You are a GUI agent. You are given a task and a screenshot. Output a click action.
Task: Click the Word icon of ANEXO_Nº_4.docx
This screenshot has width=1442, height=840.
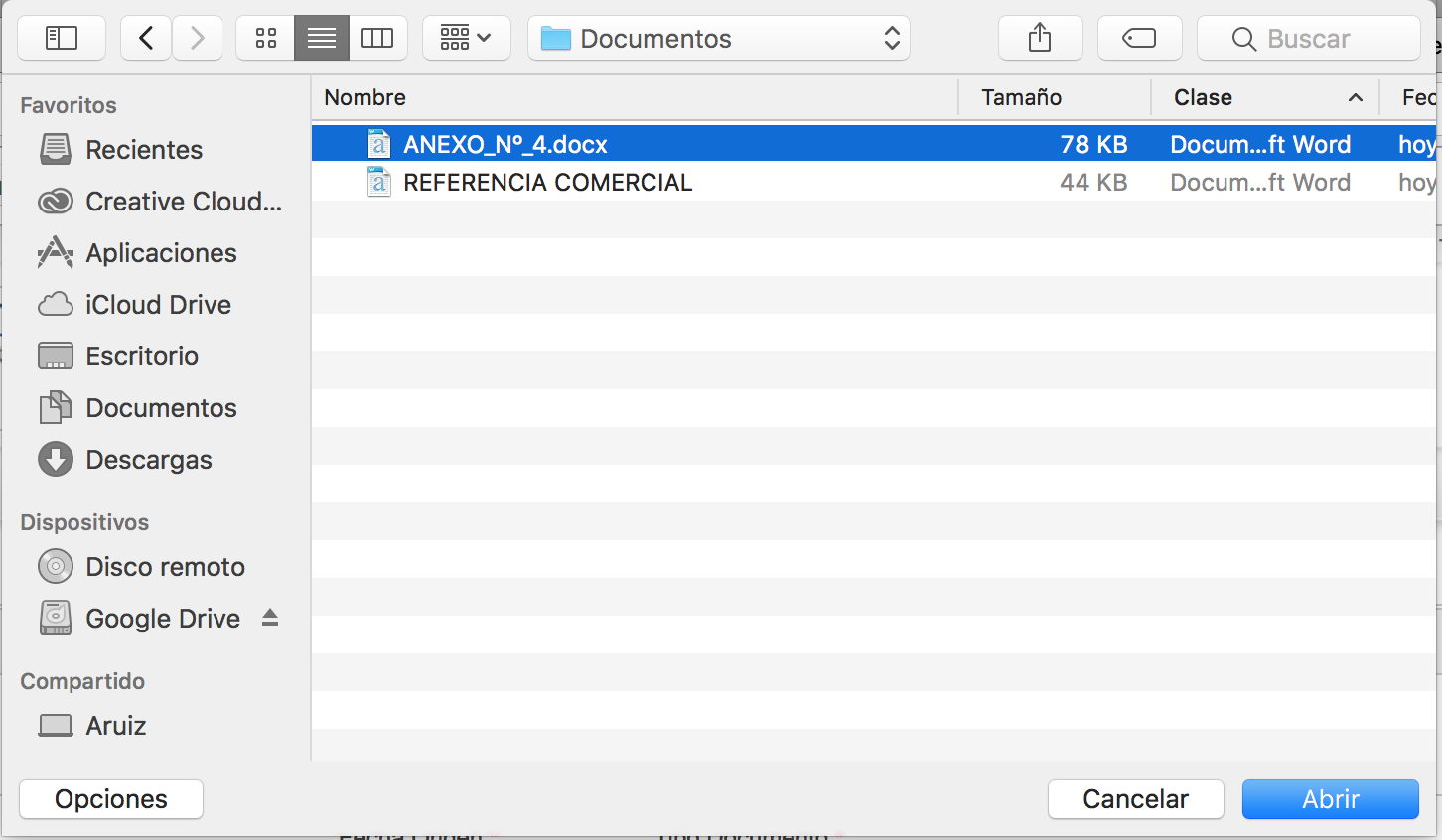[378, 144]
